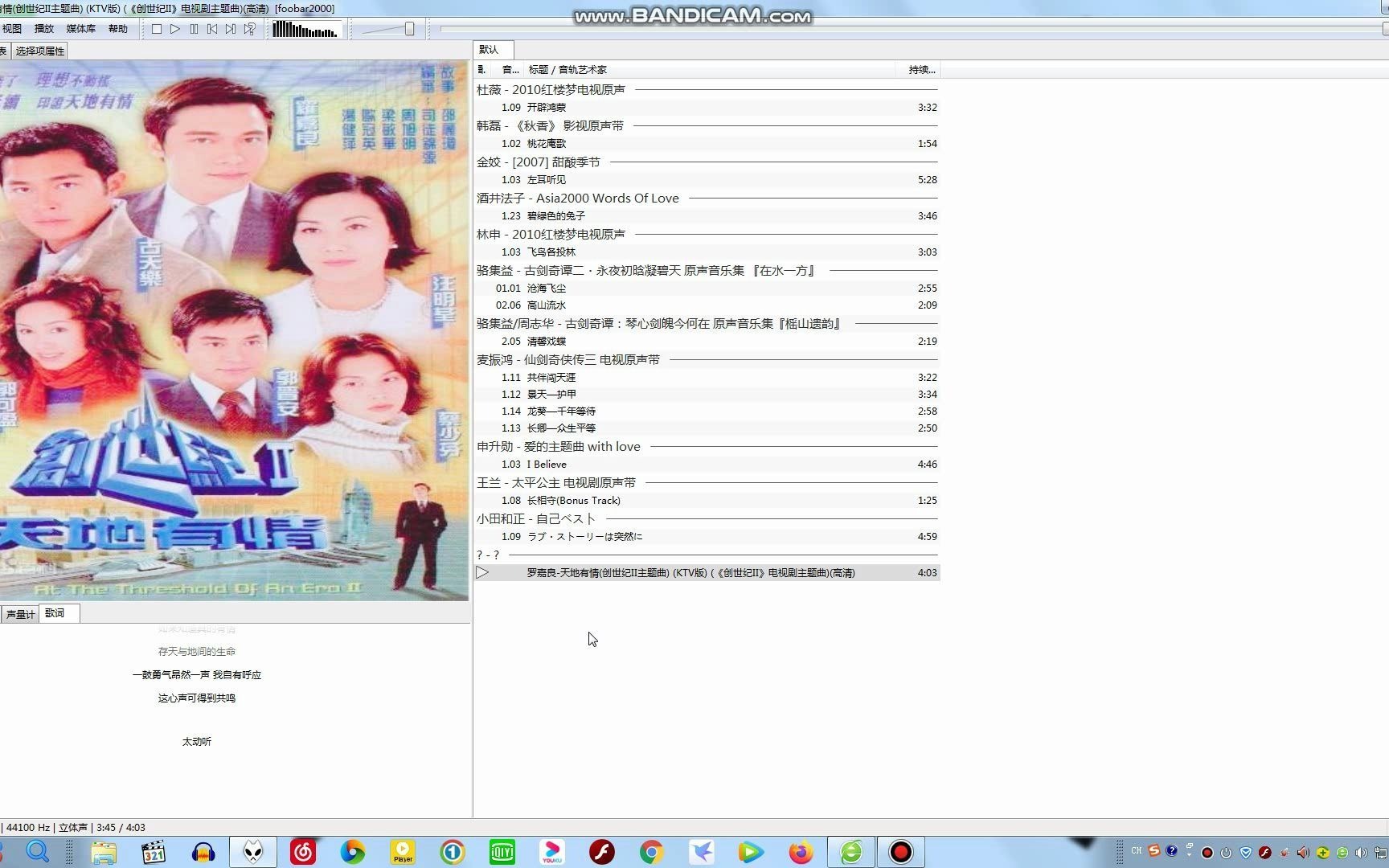Open the Audacity headphones icon on the taskbar
The height and width of the screenshot is (868, 1389).
(x=203, y=852)
